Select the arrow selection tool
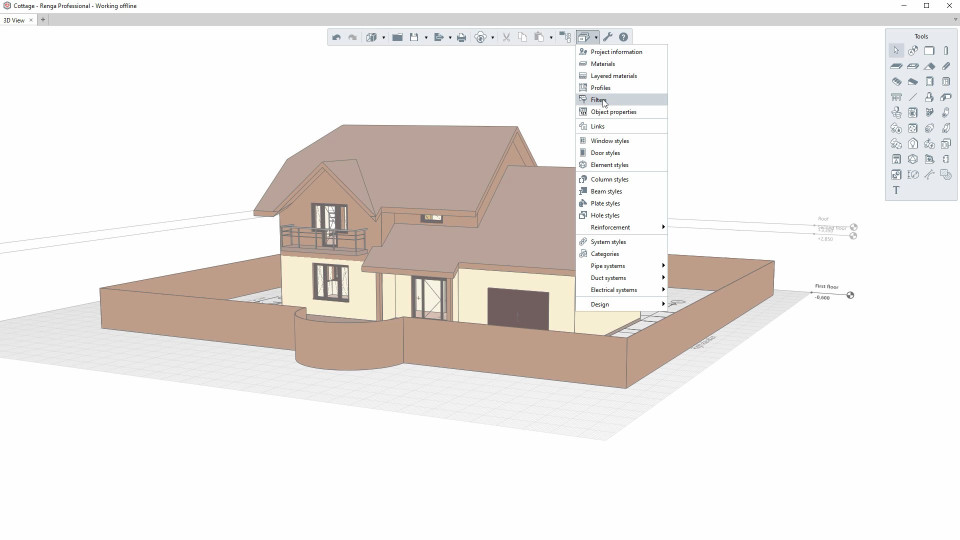This screenshot has height=540, width=960. (896, 51)
